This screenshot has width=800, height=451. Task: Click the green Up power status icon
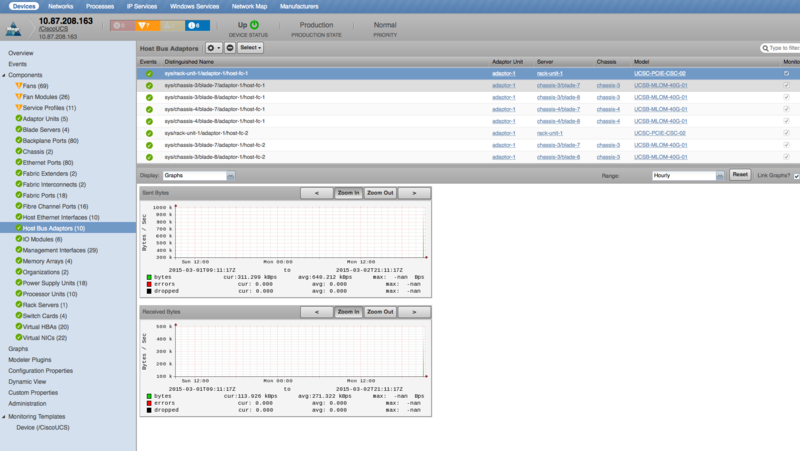pyautogui.click(x=255, y=24)
